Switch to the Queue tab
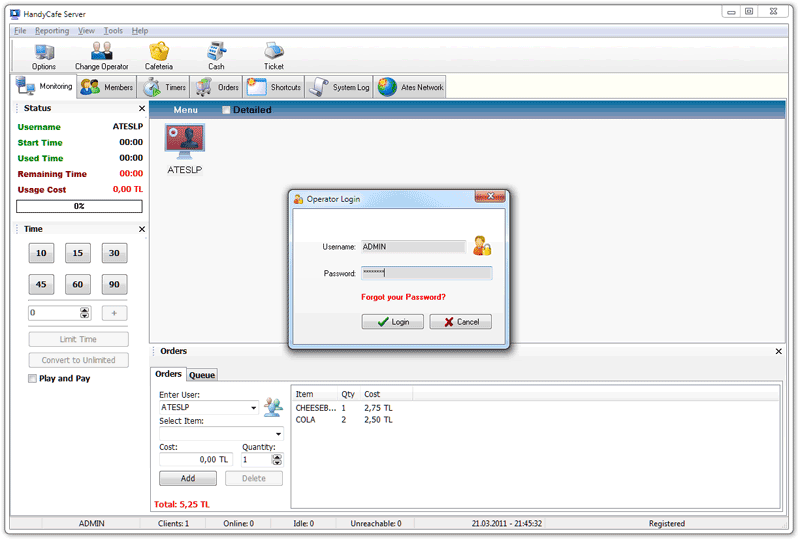 click(x=202, y=375)
